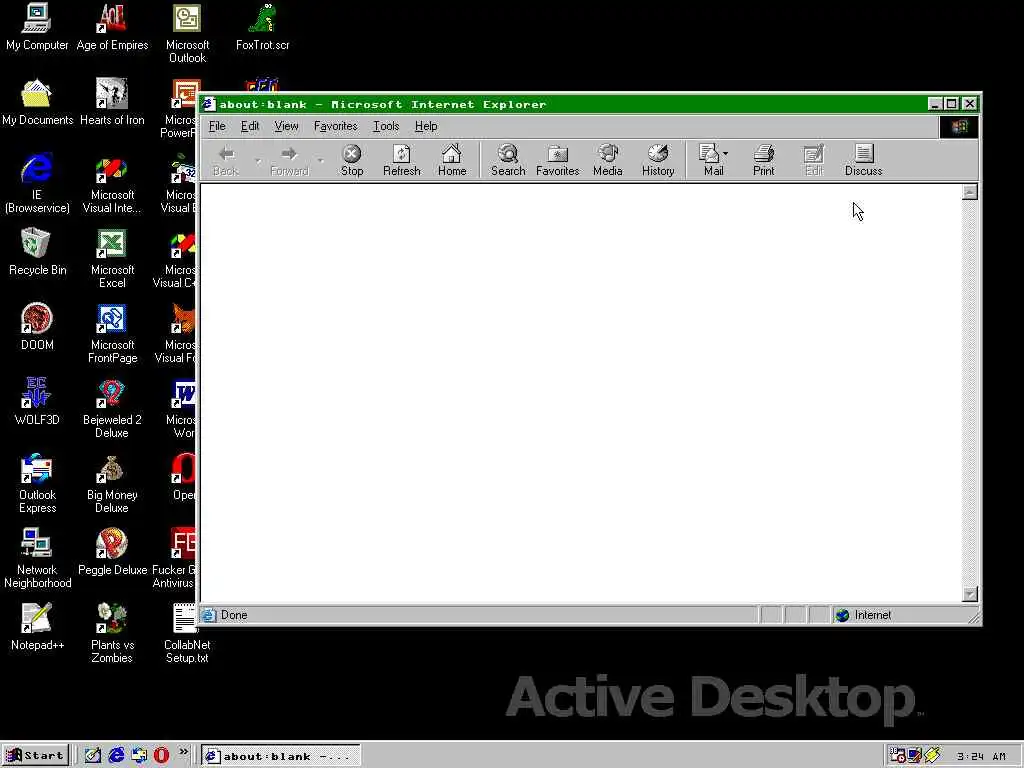The width and height of the screenshot is (1024, 768).
Task: Go to the Home page
Action: (x=451, y=161)
